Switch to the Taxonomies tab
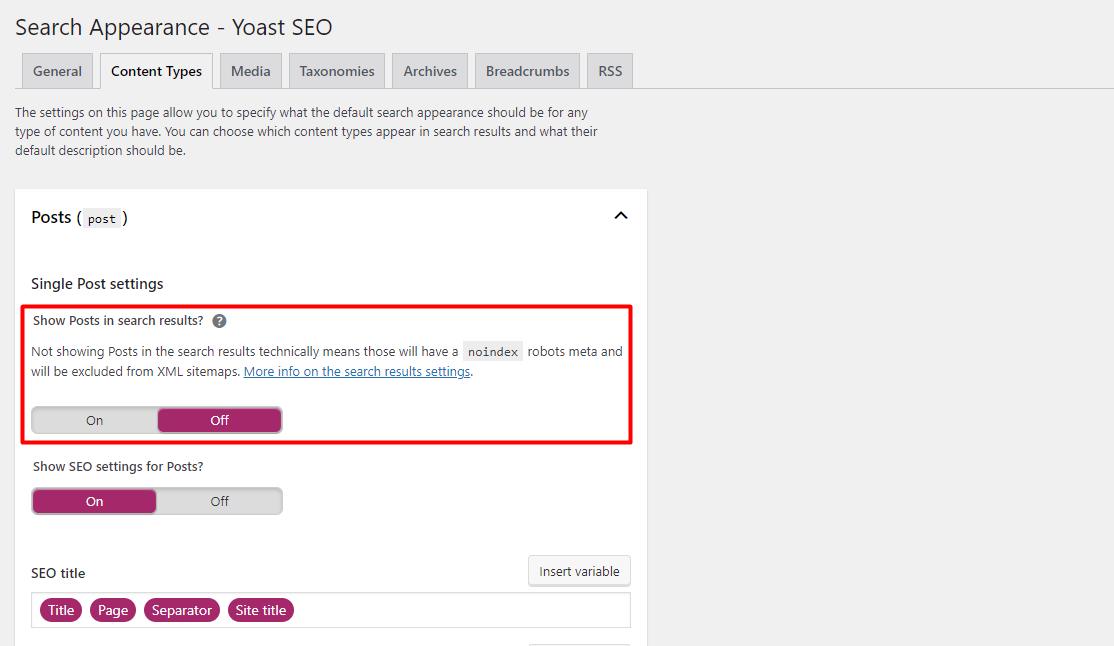Viewport: 1114px width, 646px height. 336,70
